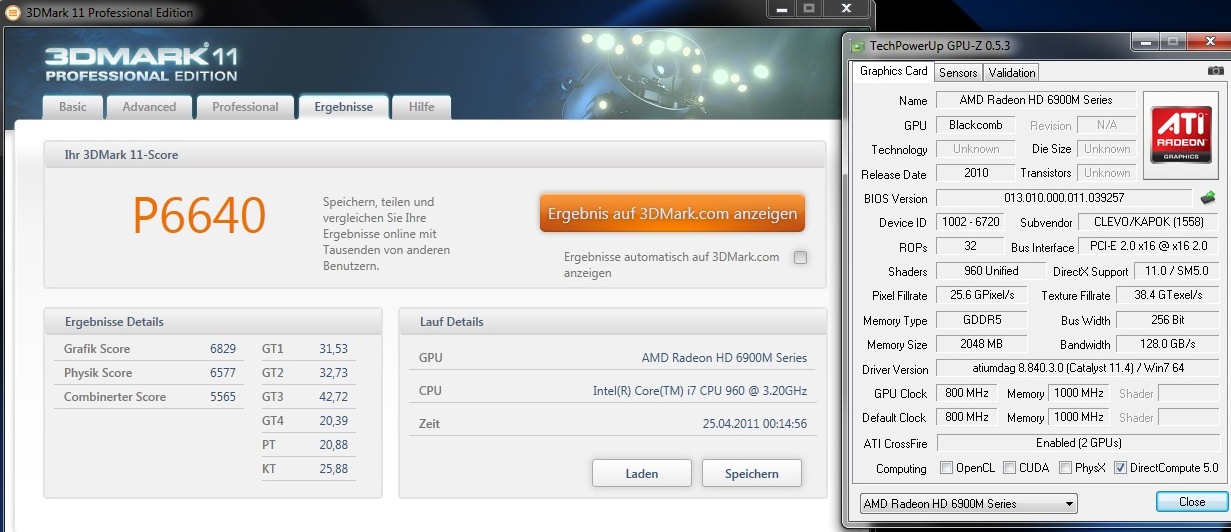
Task: Click the Pixel Fillrate field 25.6 GPixel/s
Action: click(984, 295)
